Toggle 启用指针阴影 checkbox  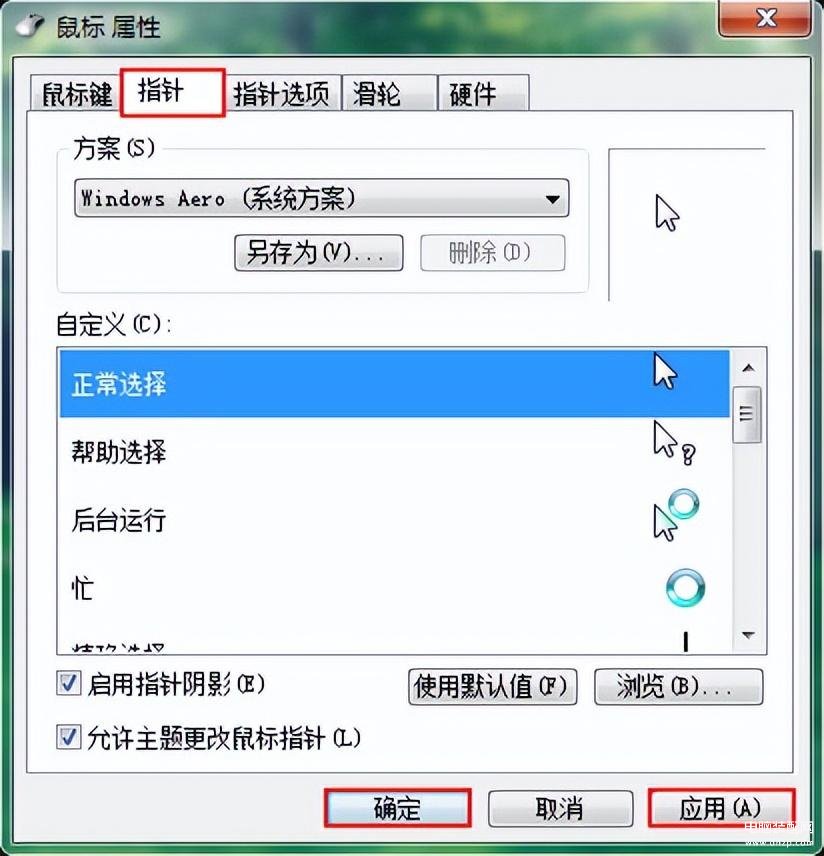[69, 683]
